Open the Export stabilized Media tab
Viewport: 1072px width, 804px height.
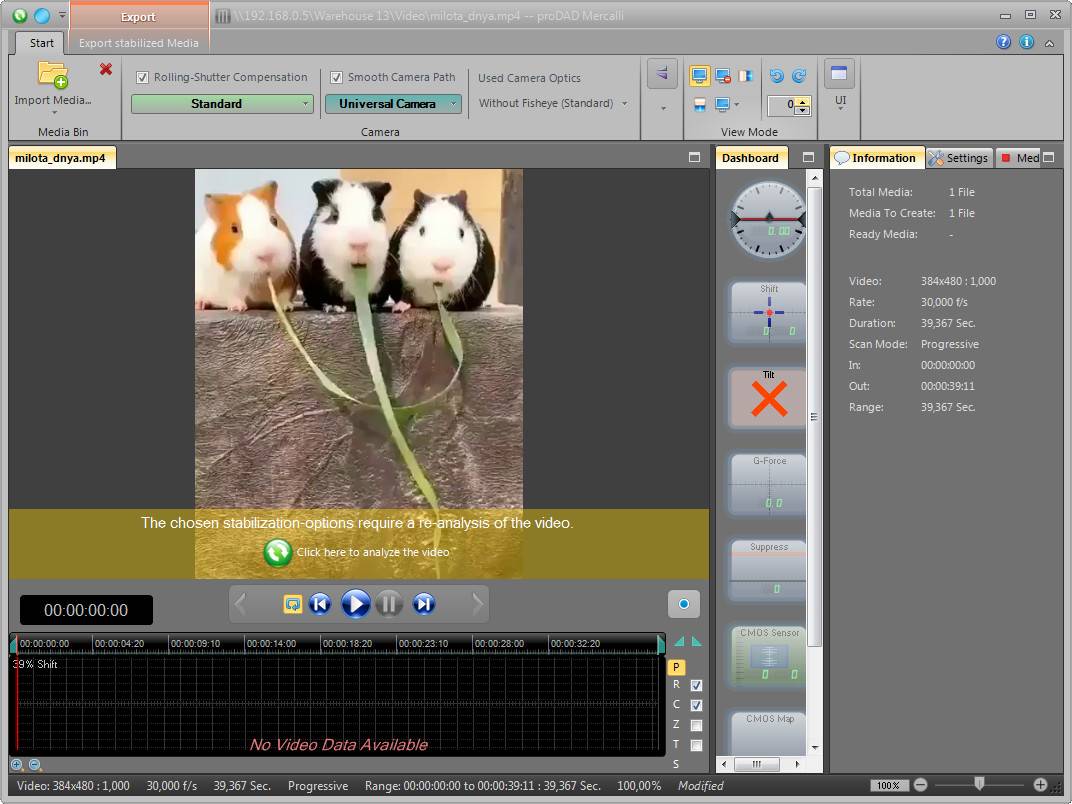click(x=138, y=43)
